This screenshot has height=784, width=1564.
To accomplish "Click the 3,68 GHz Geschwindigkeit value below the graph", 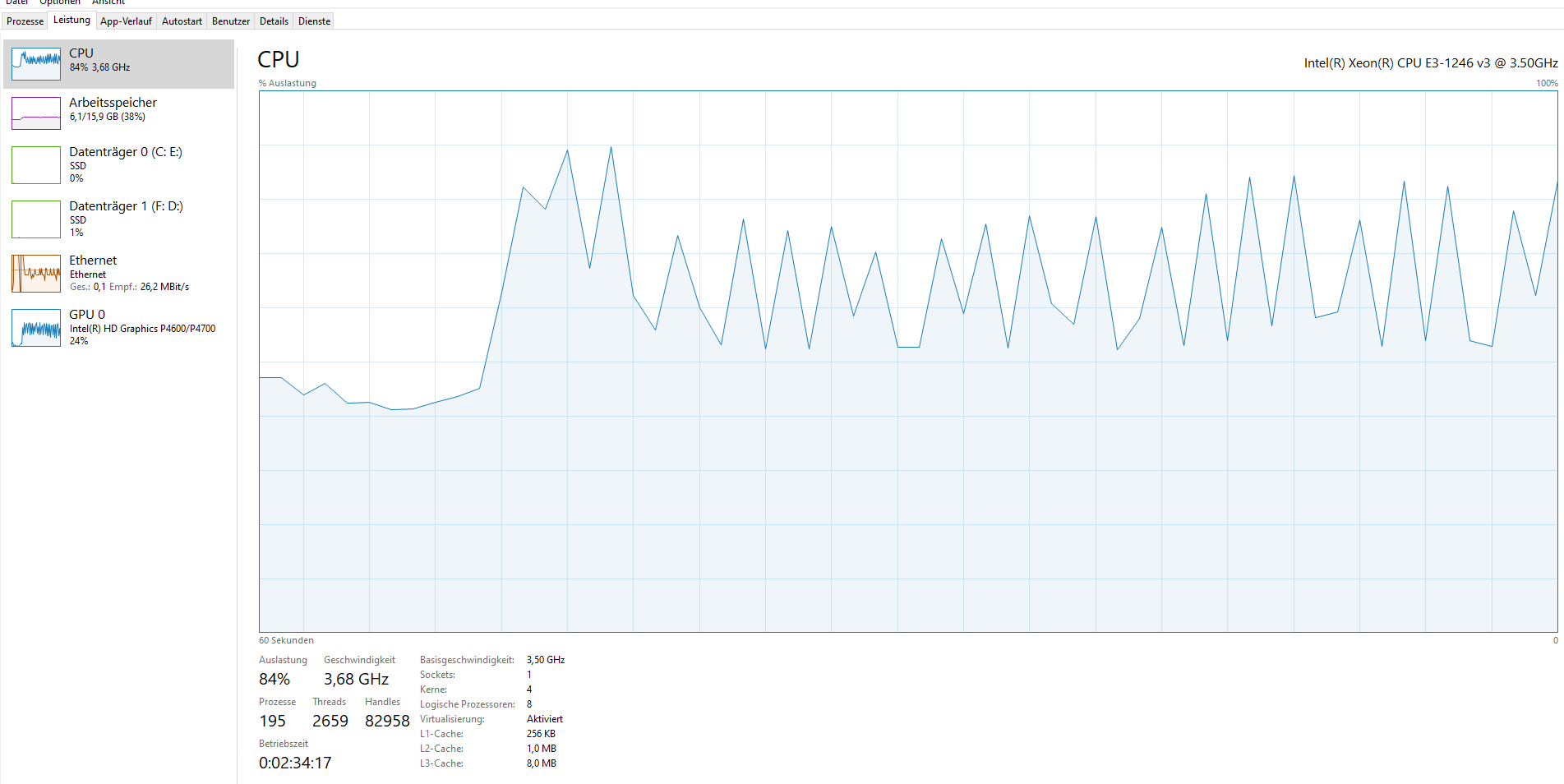I will [x=356, y=679].
